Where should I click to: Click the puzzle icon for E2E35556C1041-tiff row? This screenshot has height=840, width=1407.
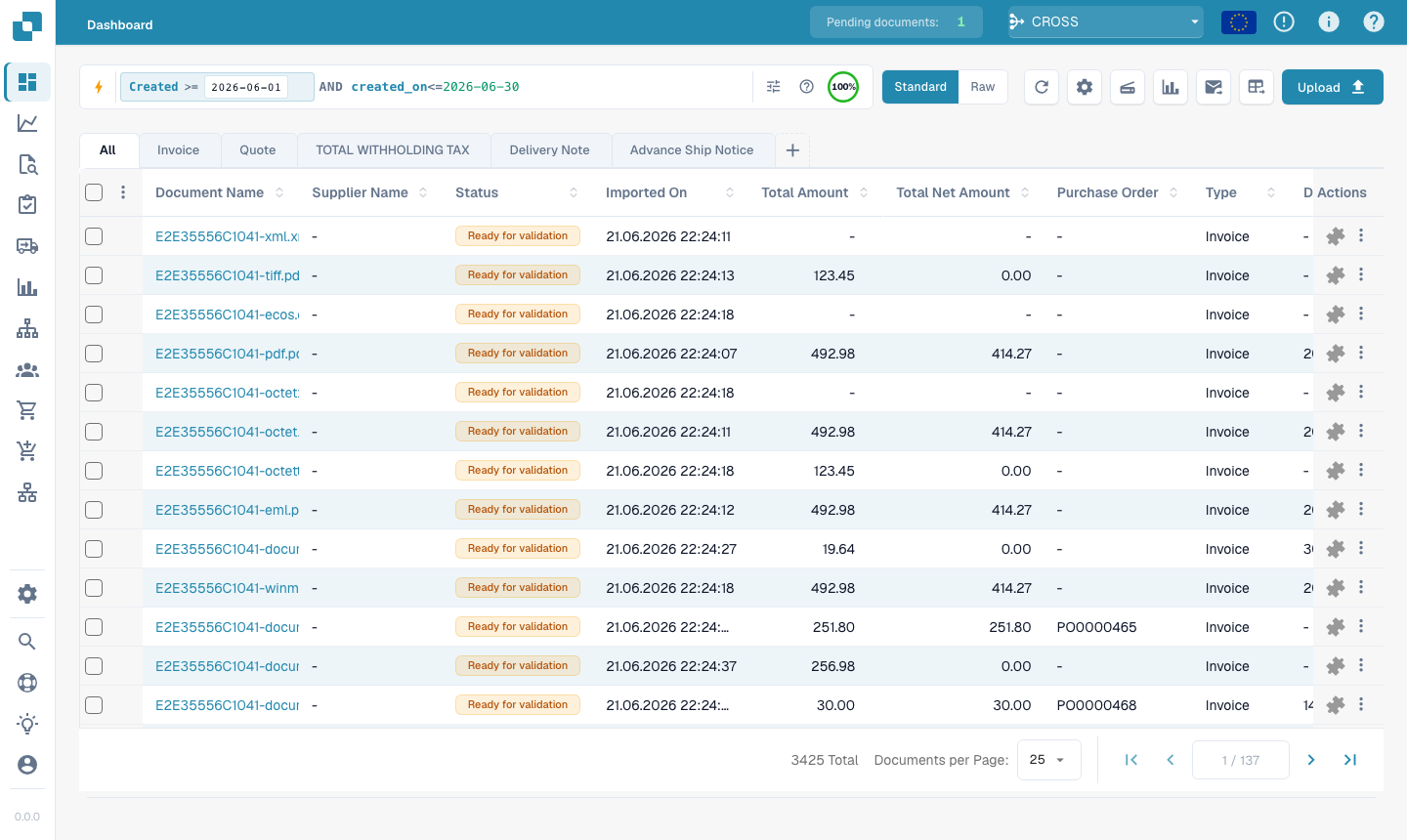(x=1336, y=275)
